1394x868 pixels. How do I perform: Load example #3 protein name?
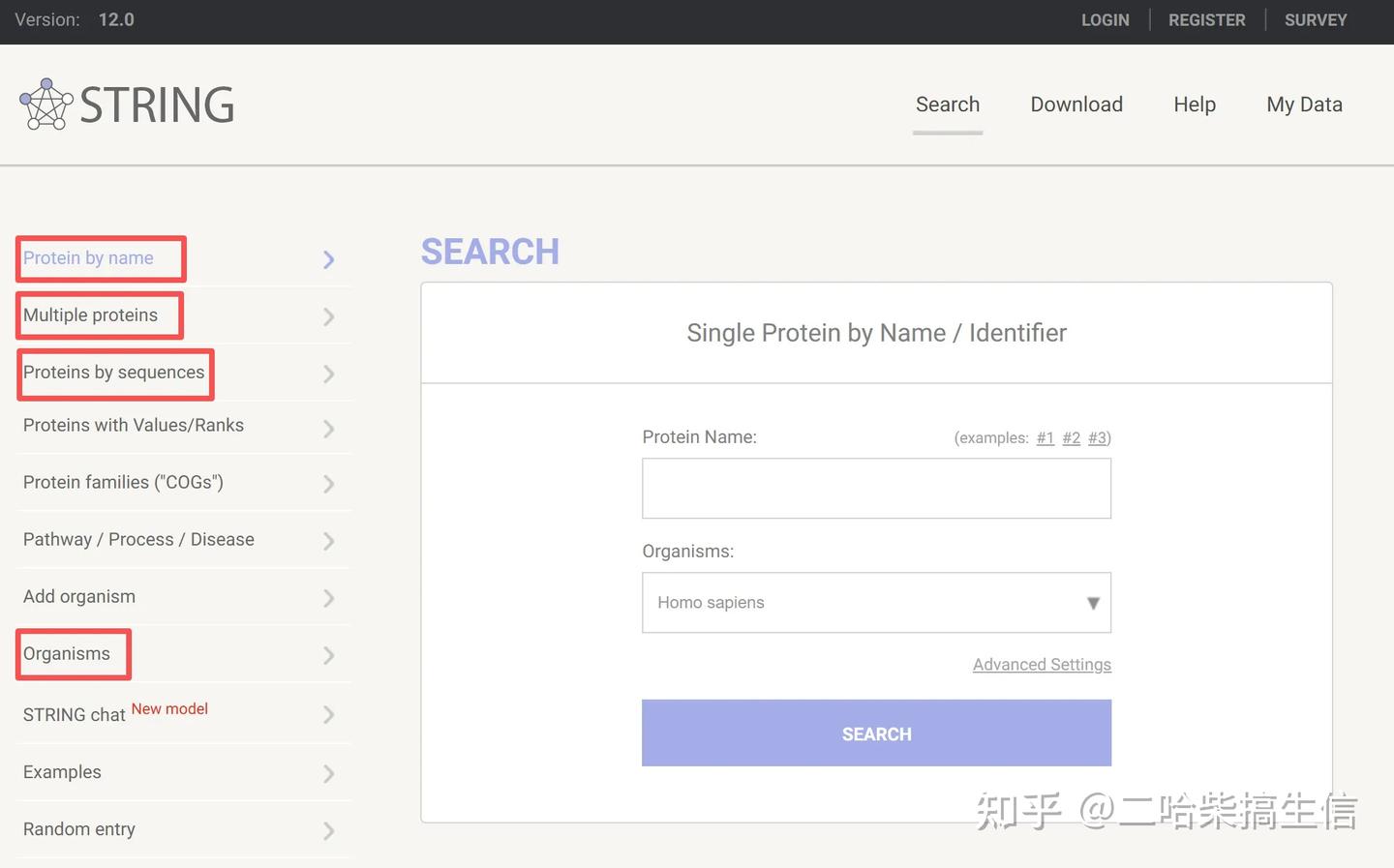1098,438
